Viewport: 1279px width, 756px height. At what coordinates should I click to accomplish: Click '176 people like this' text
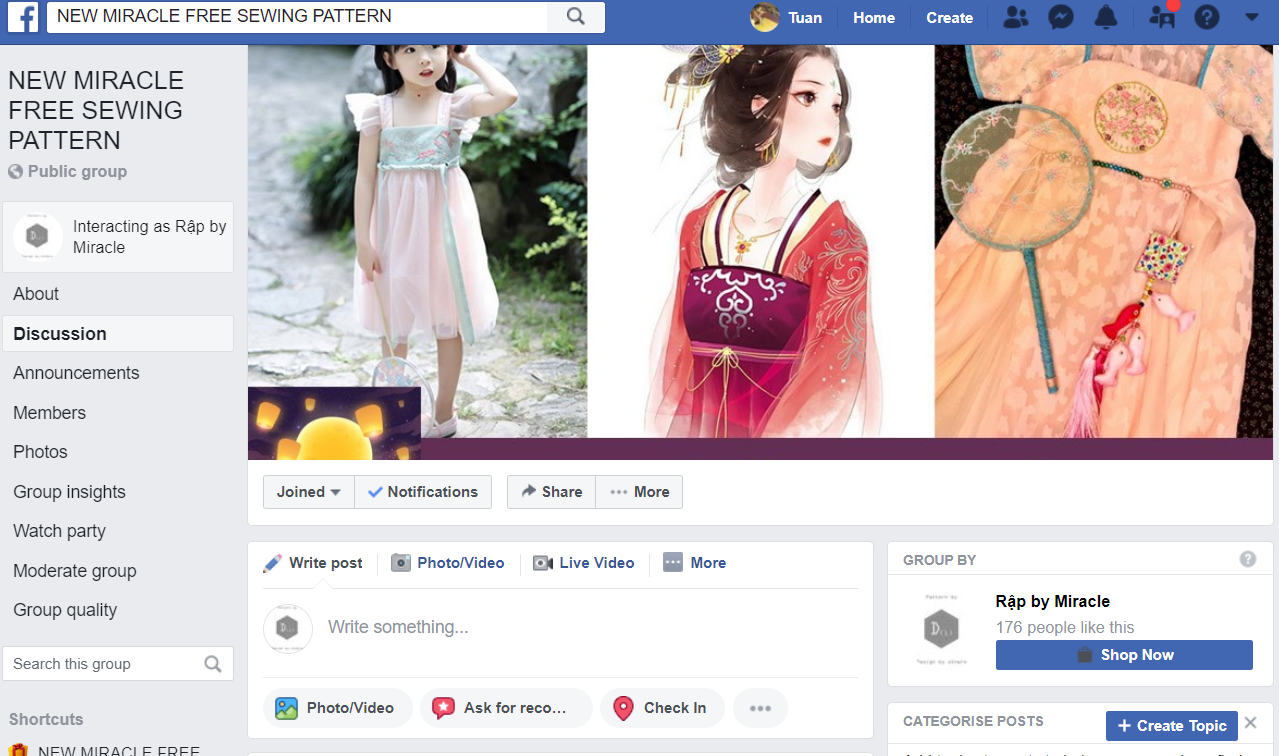[x=1065, y=628]
